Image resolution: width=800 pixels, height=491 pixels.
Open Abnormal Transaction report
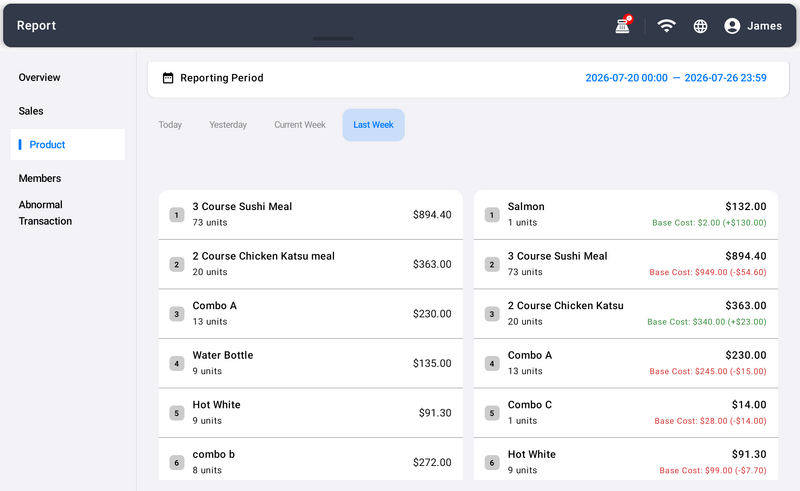point(45,213)
